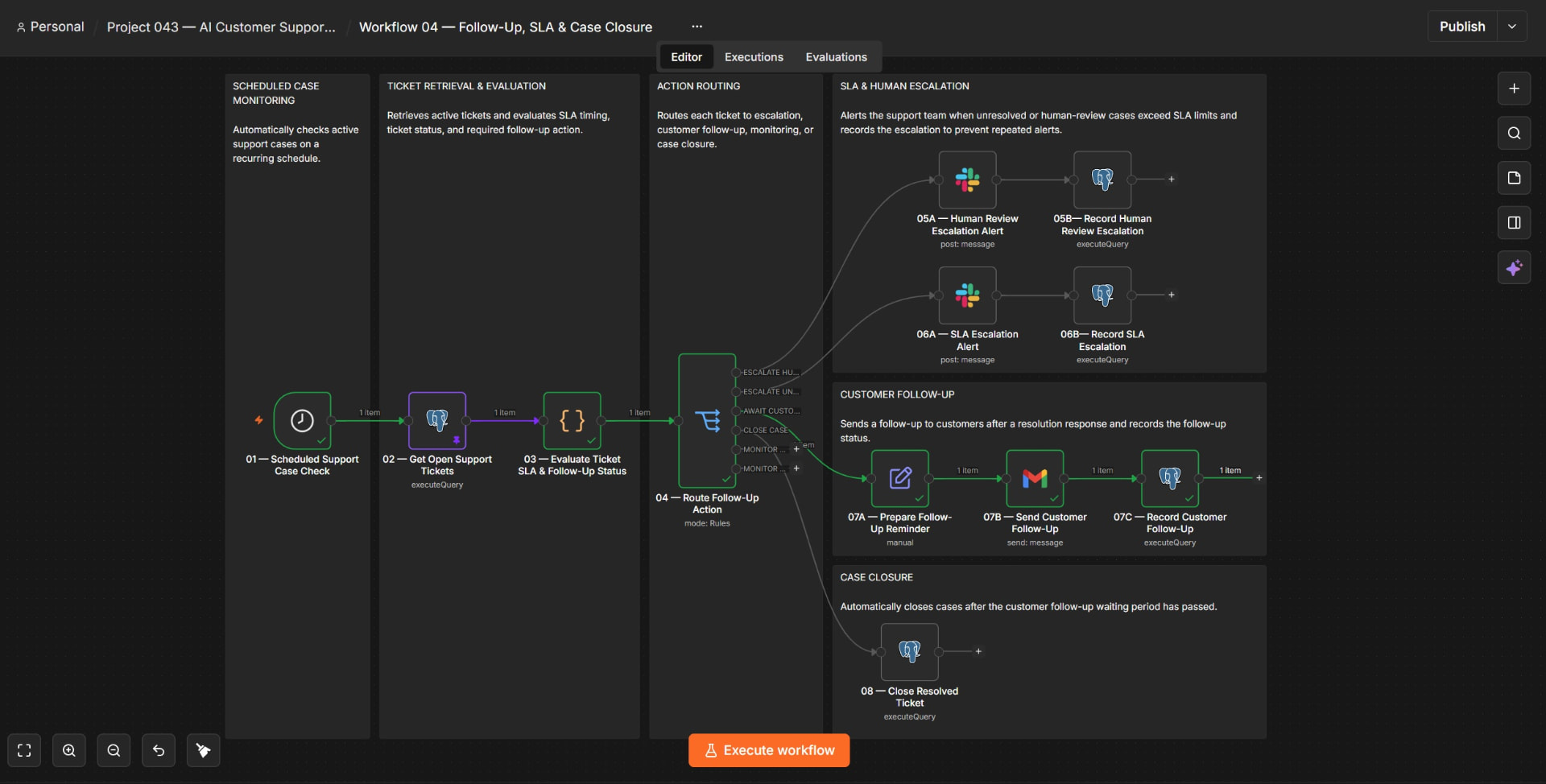The height and width of the screenshot is (784, 1546).
Task: Zoom out of the canvas
Action: coord(114,750)
